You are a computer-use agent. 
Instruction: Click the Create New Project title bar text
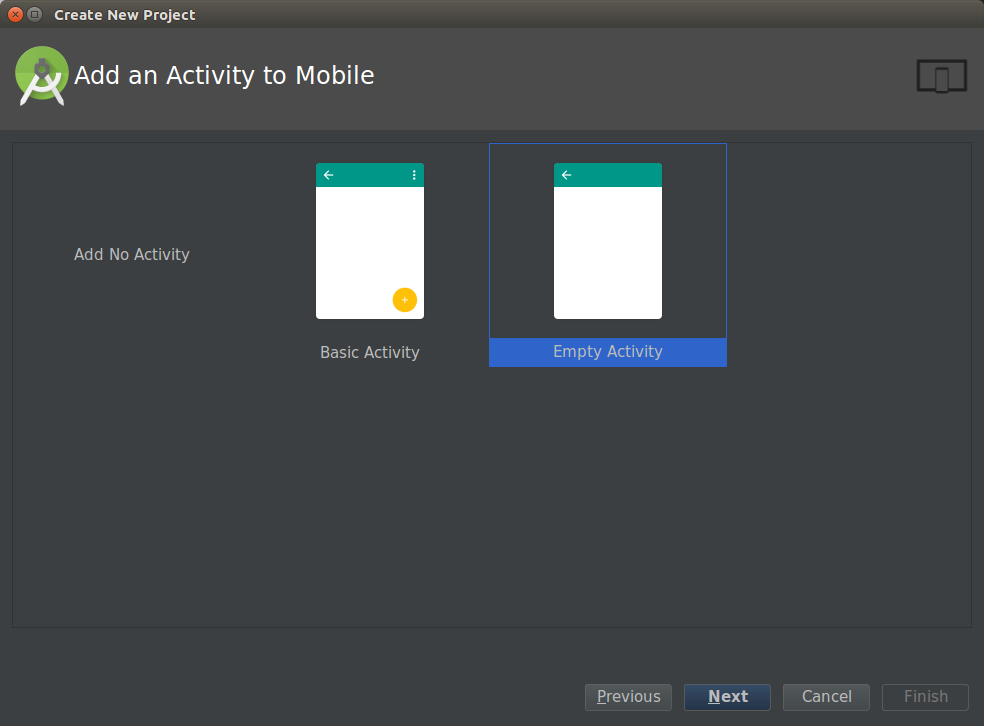[125, 15]
